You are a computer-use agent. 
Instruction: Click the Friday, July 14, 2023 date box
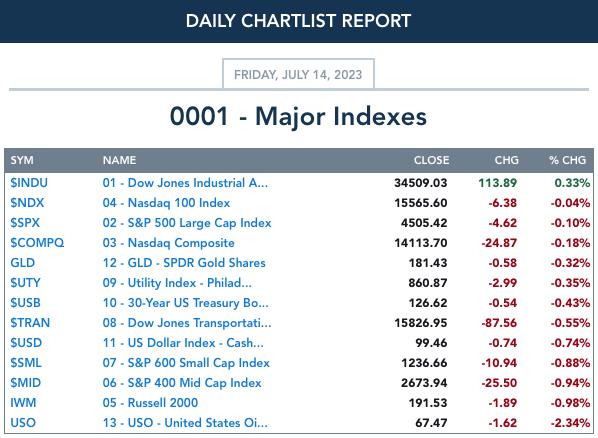click(x=298, y=74)
